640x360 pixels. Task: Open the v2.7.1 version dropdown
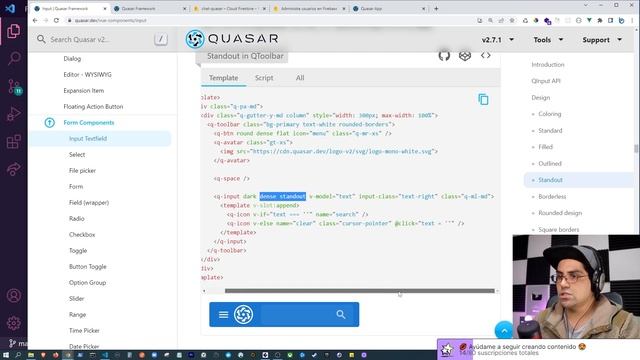tap(498, 40)
